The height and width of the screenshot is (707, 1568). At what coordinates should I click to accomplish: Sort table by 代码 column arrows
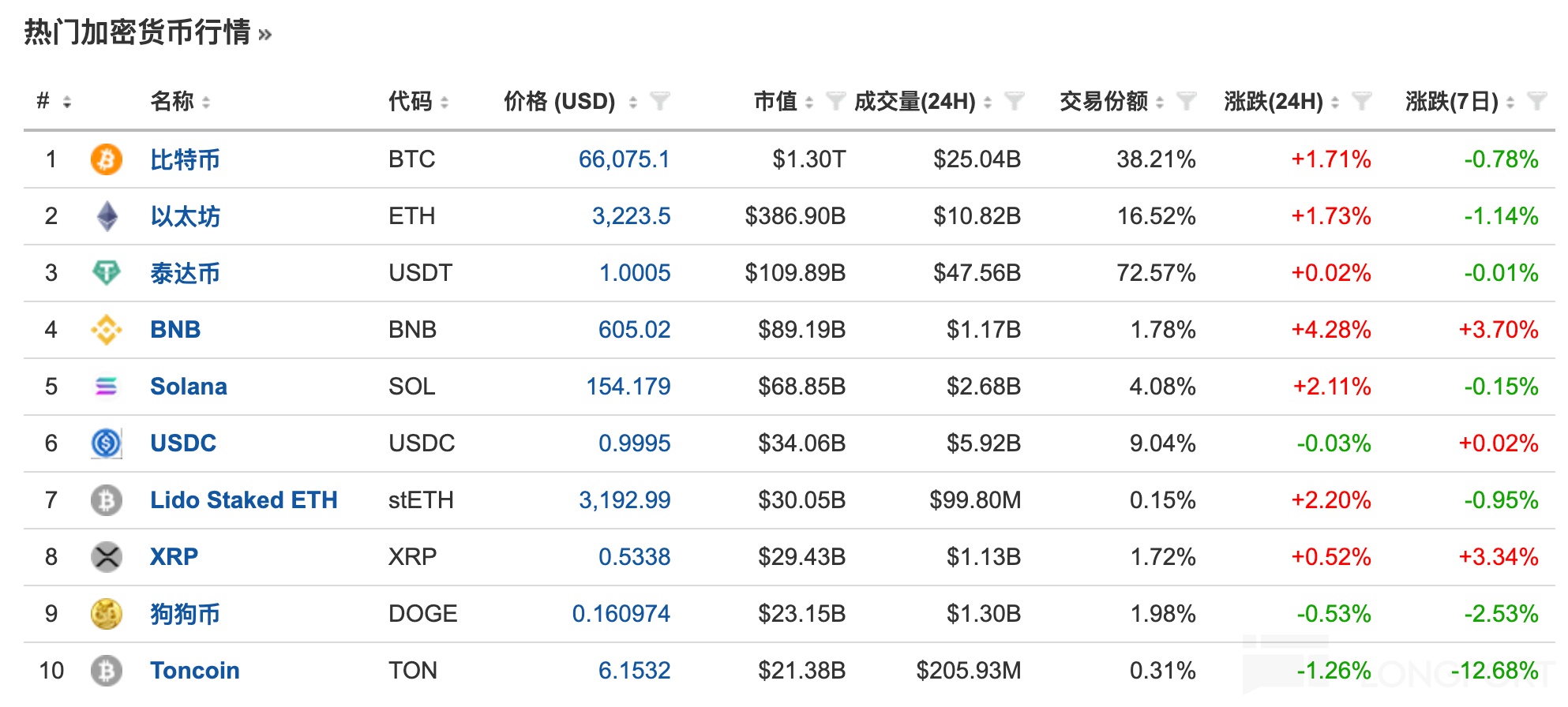point(445,102)
